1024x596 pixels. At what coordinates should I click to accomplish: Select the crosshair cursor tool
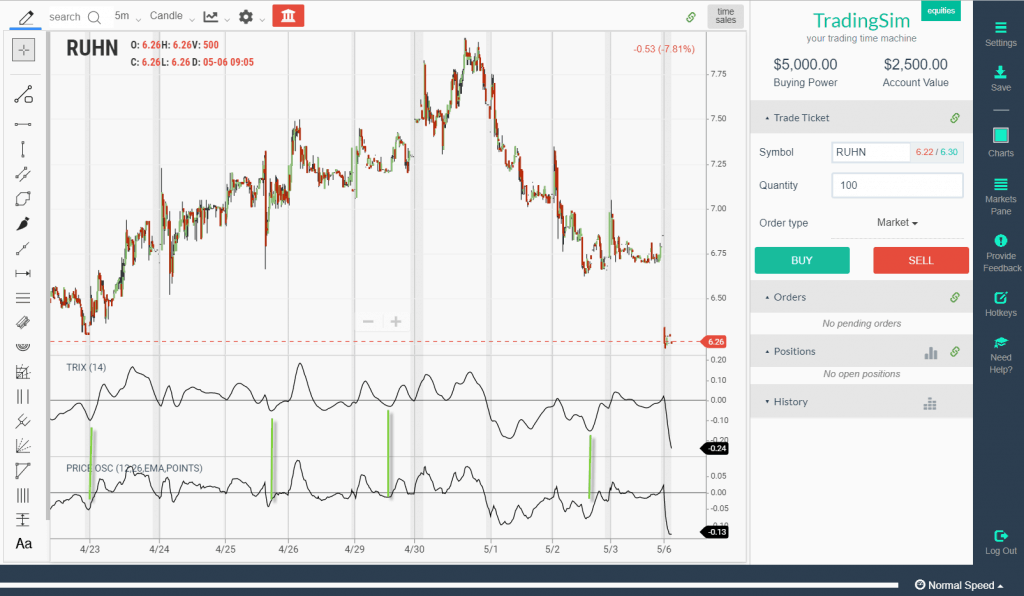tap(23, 48)
